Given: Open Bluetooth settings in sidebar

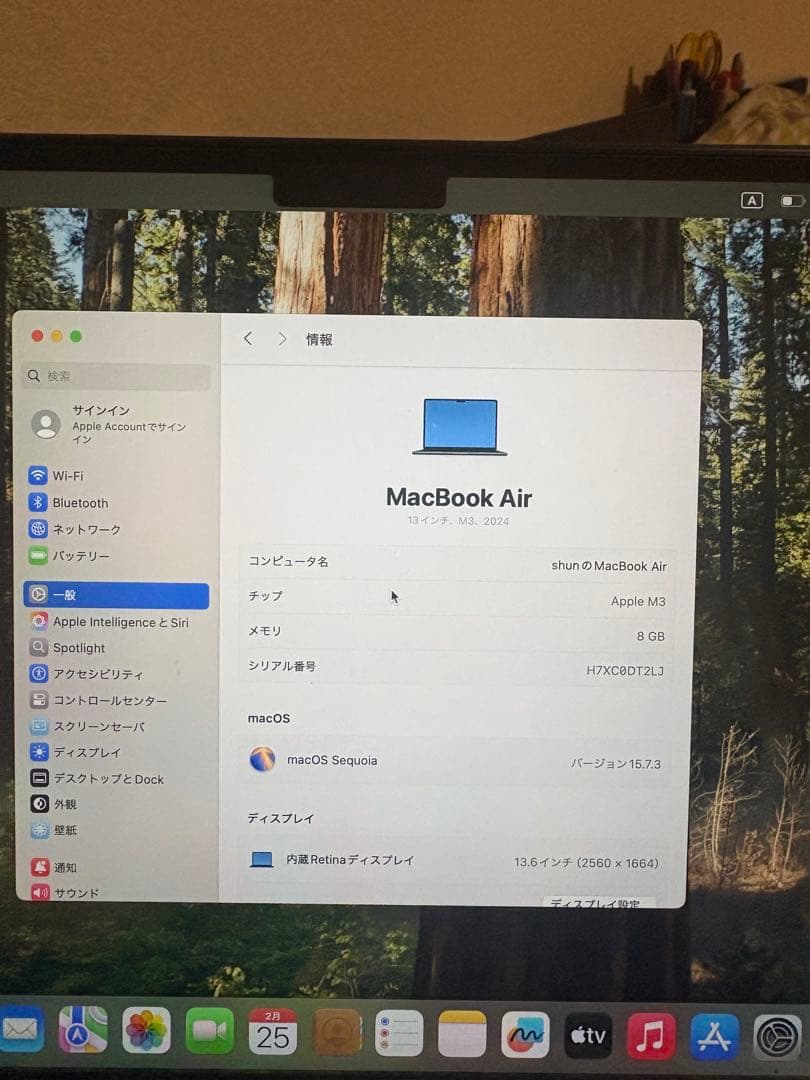Looking at the screenshot, I should click(116, 503).
